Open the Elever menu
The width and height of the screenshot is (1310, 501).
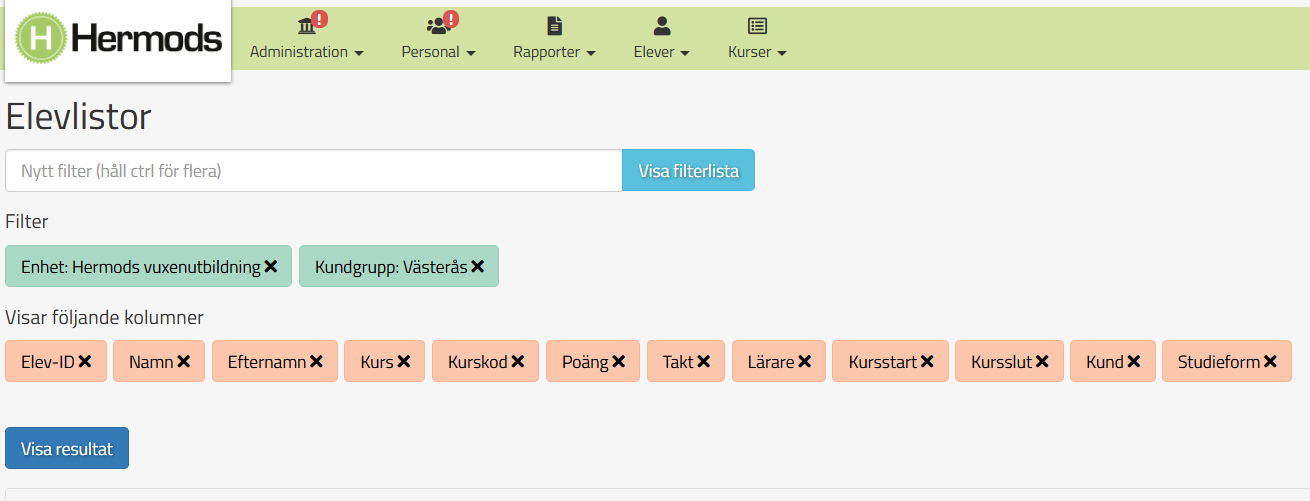[661, 52]
